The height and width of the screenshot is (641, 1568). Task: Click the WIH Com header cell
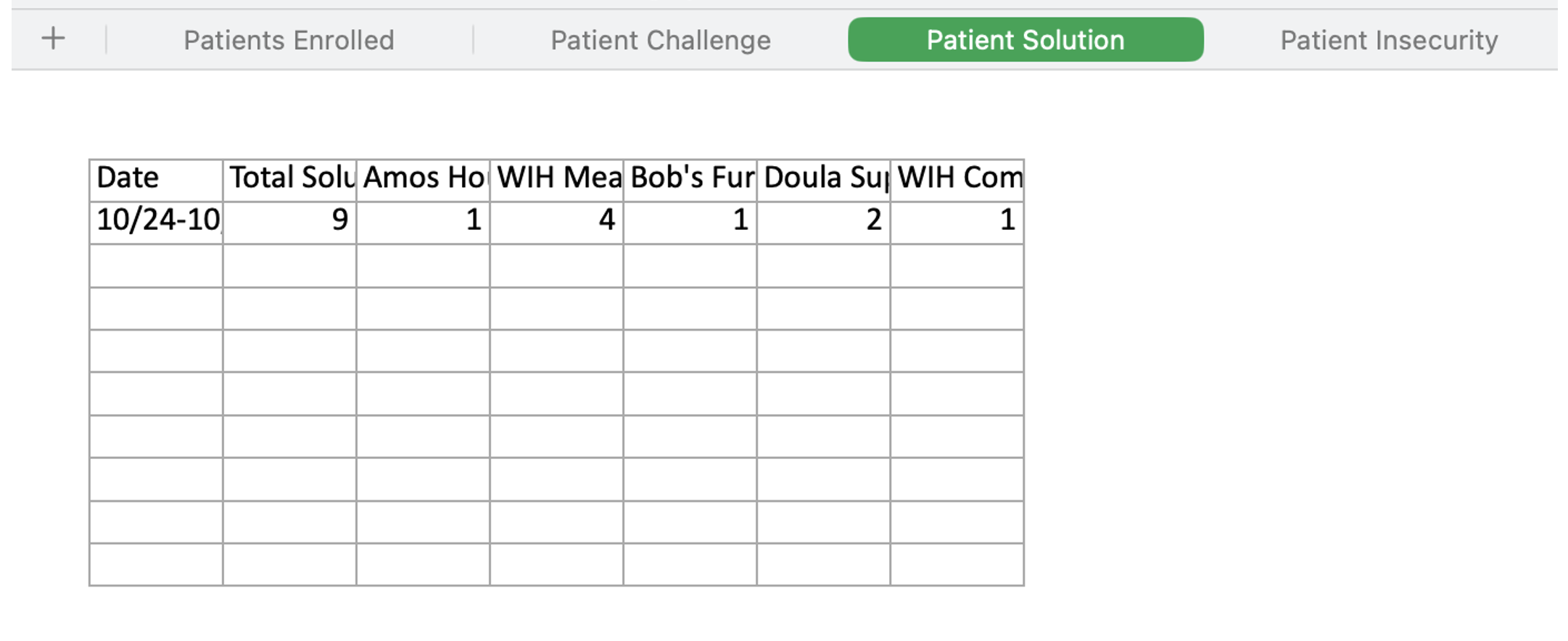(957, 181)
